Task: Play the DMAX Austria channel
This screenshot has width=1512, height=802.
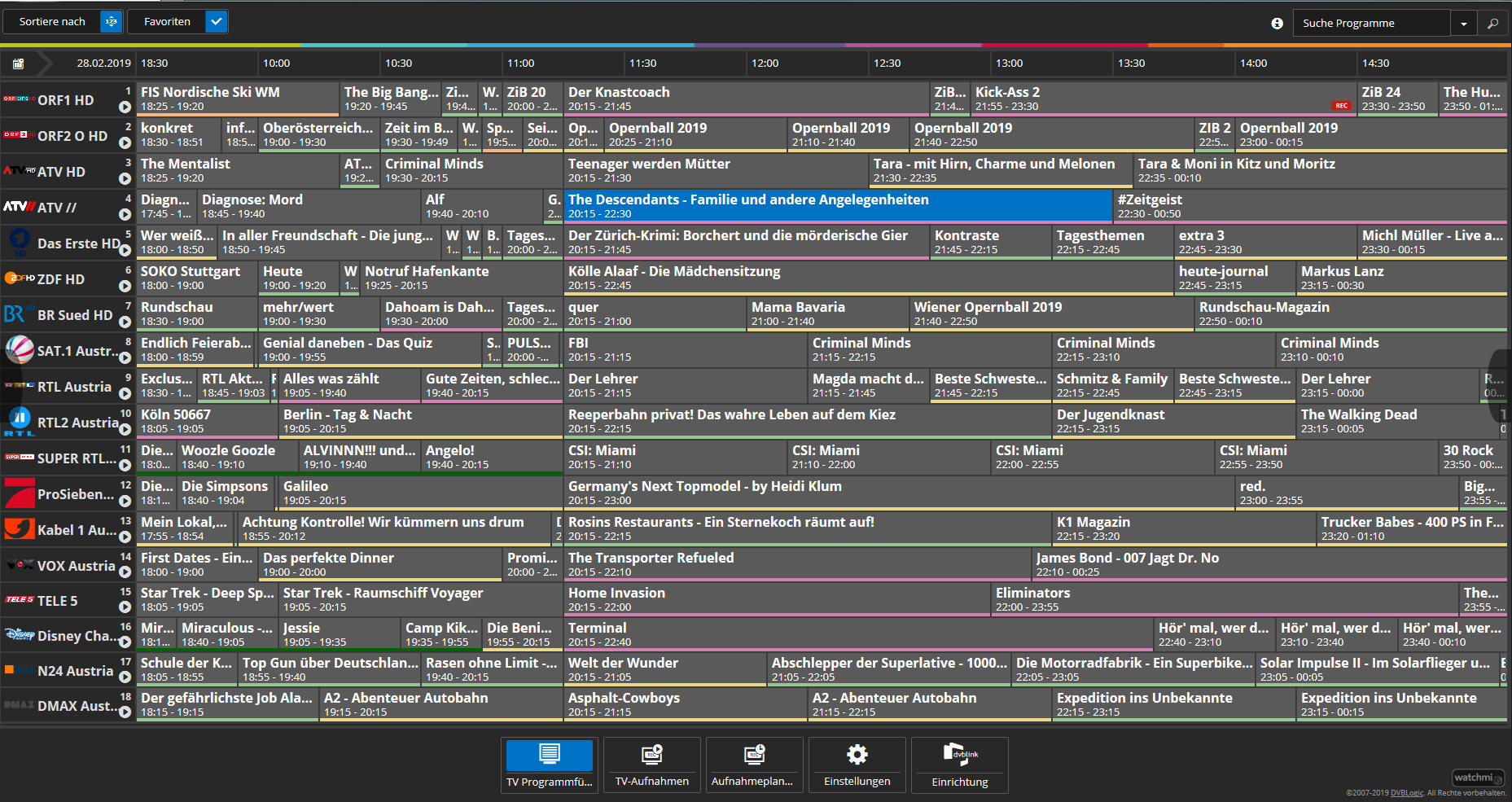Action: click(125, 712)
